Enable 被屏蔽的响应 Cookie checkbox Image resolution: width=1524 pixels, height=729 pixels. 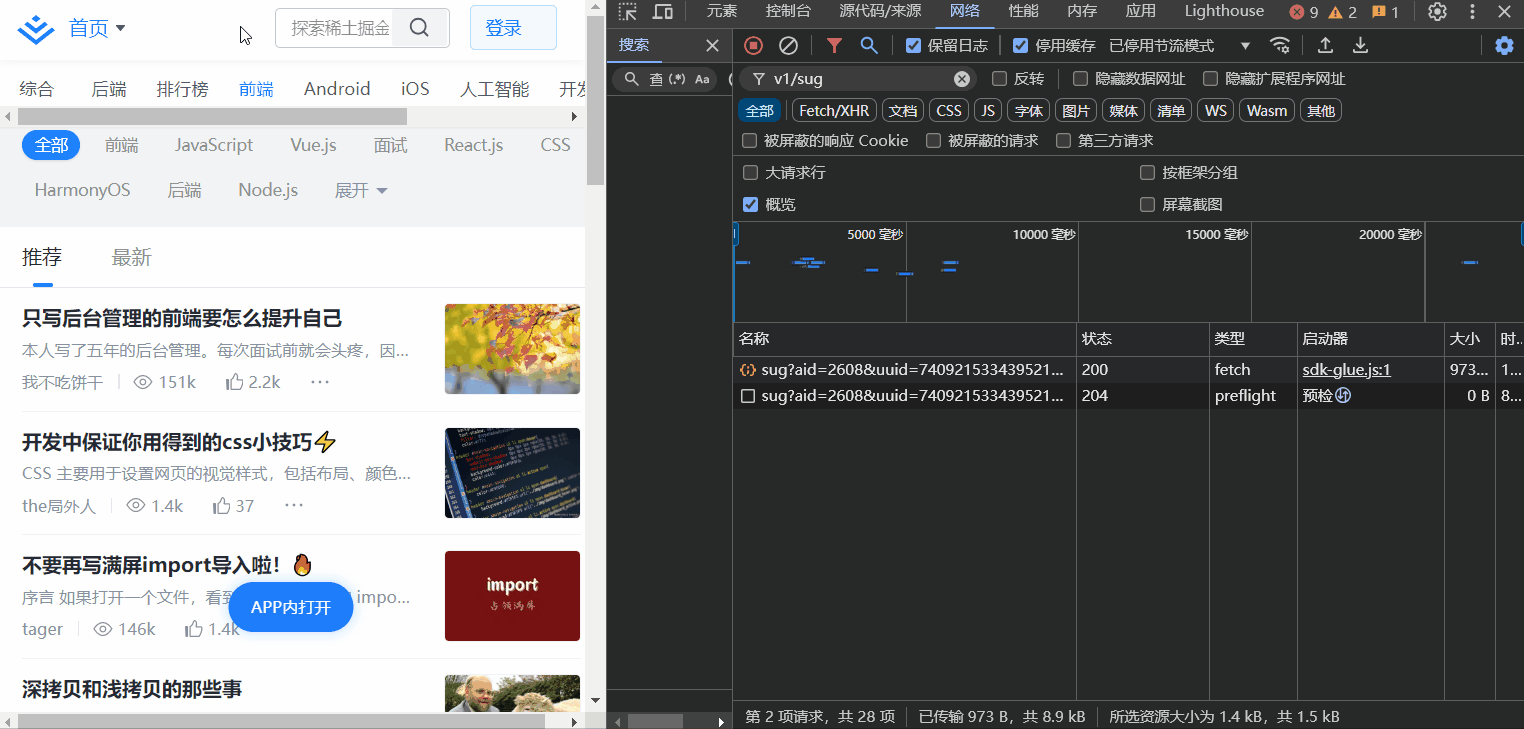pyautogui.click(x=750, y=141)
